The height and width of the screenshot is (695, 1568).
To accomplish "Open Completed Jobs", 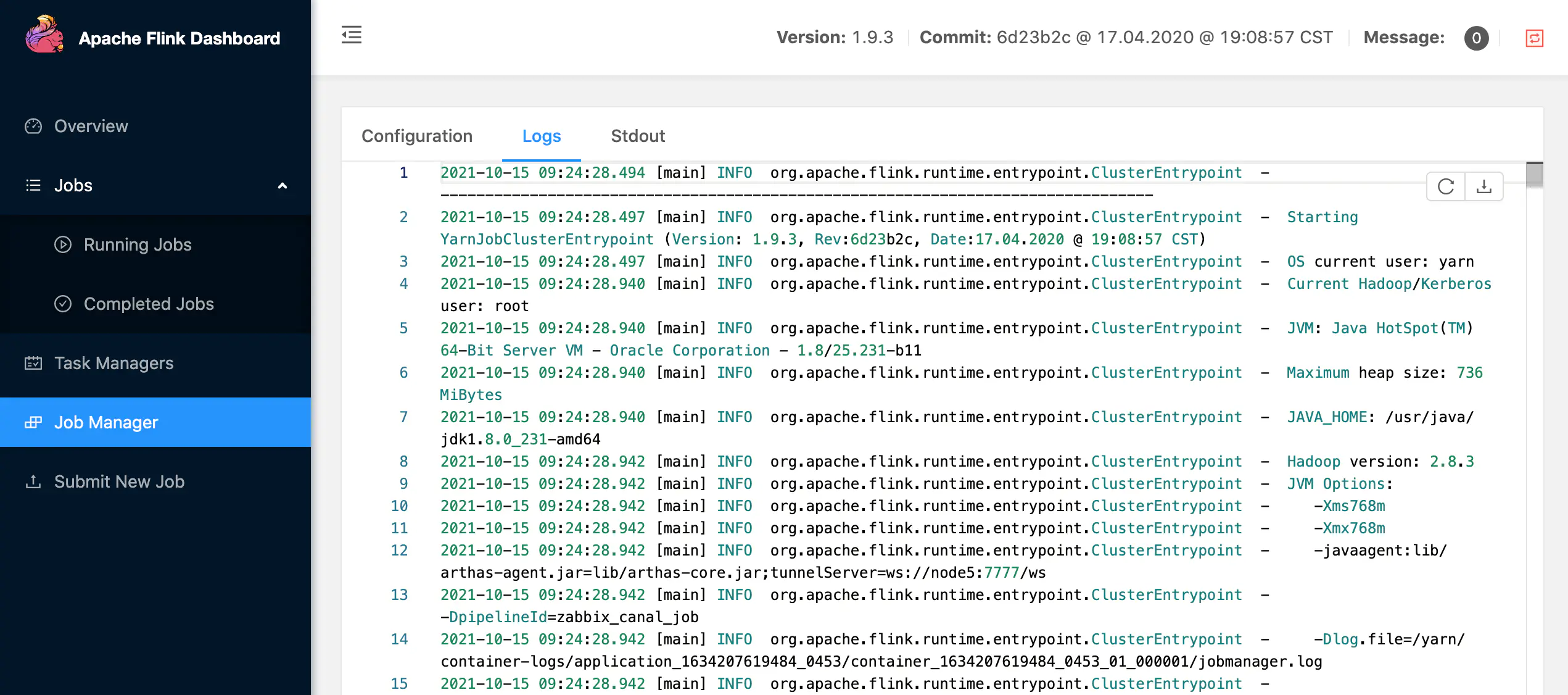I will coord(155,304).
